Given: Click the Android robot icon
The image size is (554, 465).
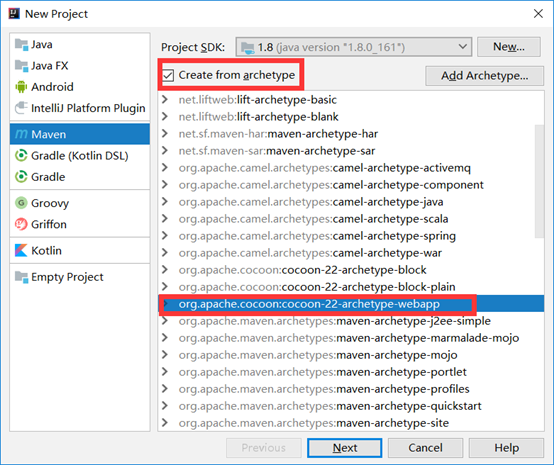Looking at the screenshot, I should tap(21, 87).
